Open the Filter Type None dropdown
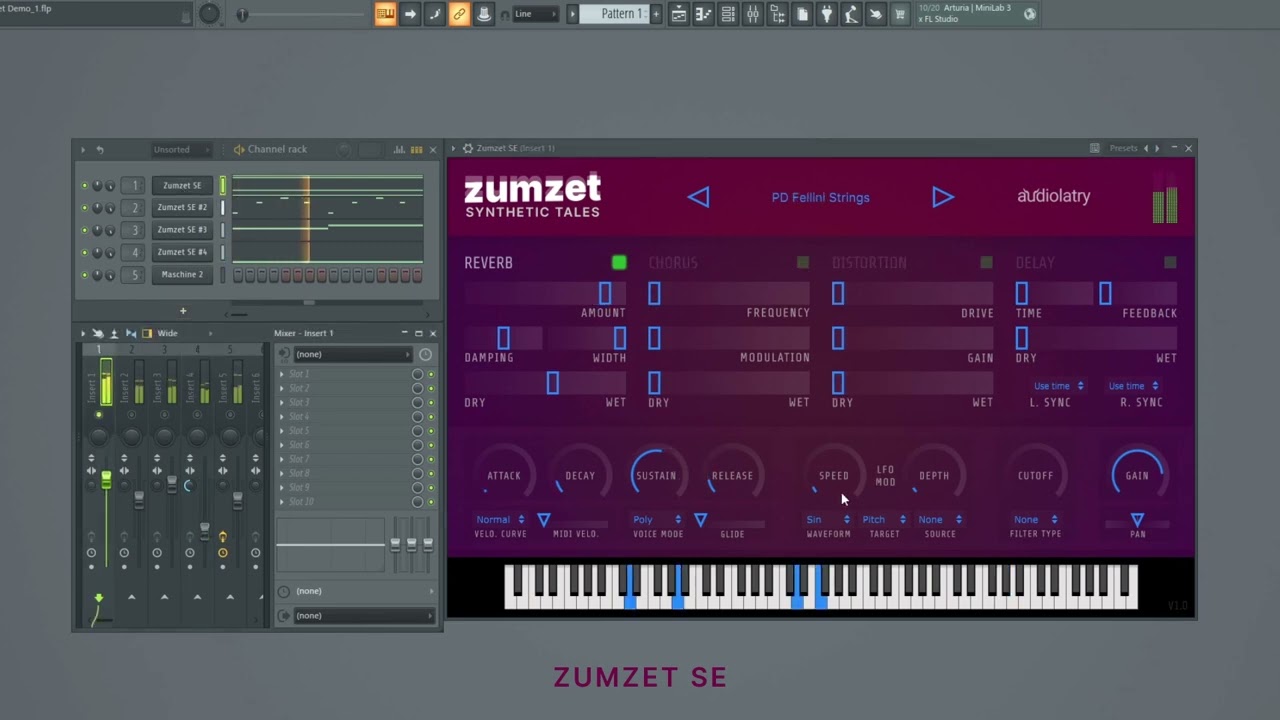The width and height of the screenshot is (1280, 720). 1035,519
